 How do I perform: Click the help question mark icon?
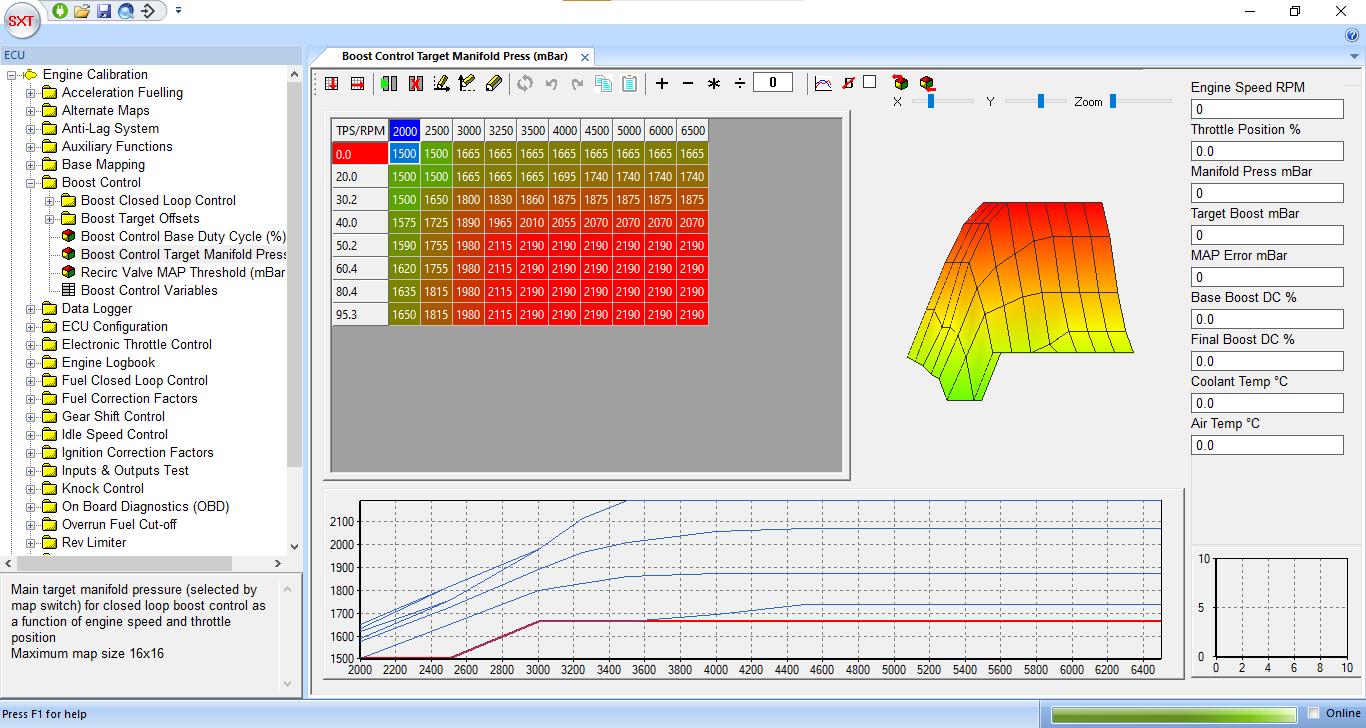1352,35
